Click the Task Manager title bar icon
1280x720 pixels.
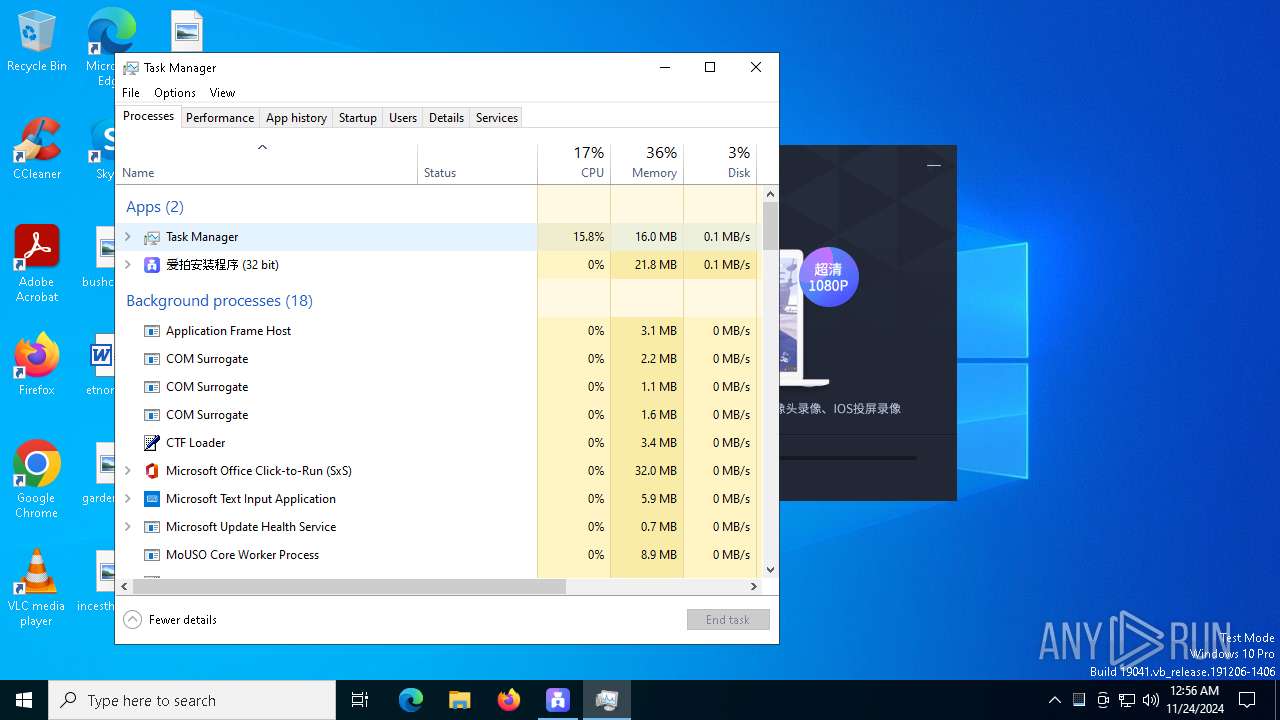point(131,68)
